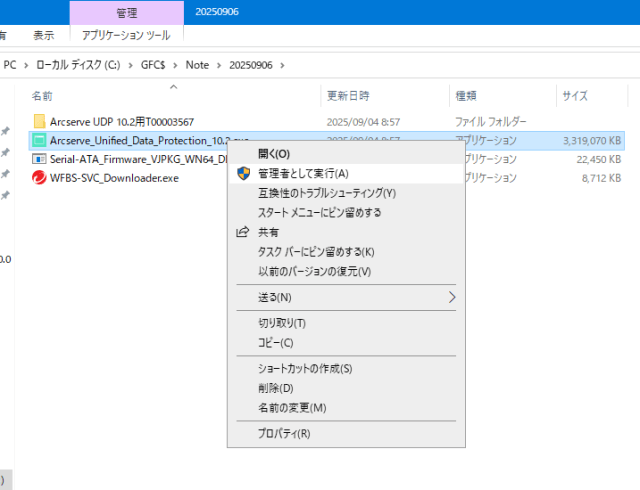Sort by 更新日時 column header
The image size is (640, 490).
pyautogui.click(x=348, y=96)
